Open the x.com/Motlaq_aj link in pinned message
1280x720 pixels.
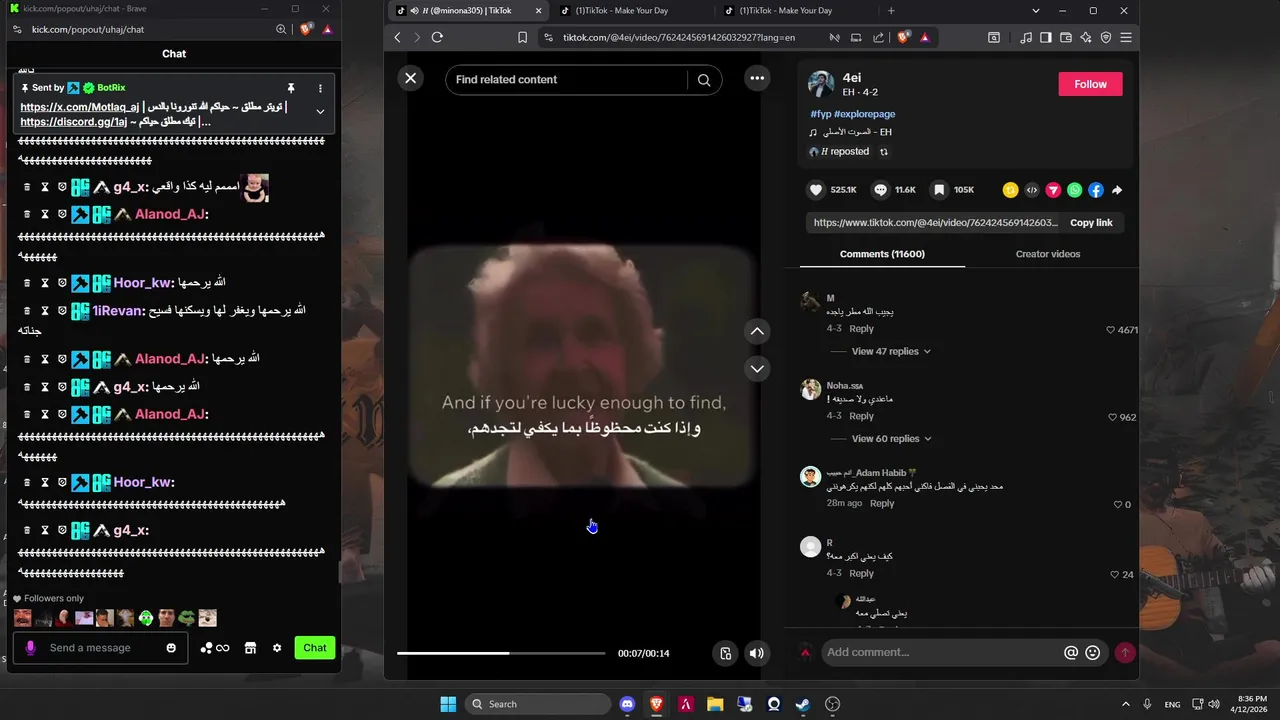[80, 107]
